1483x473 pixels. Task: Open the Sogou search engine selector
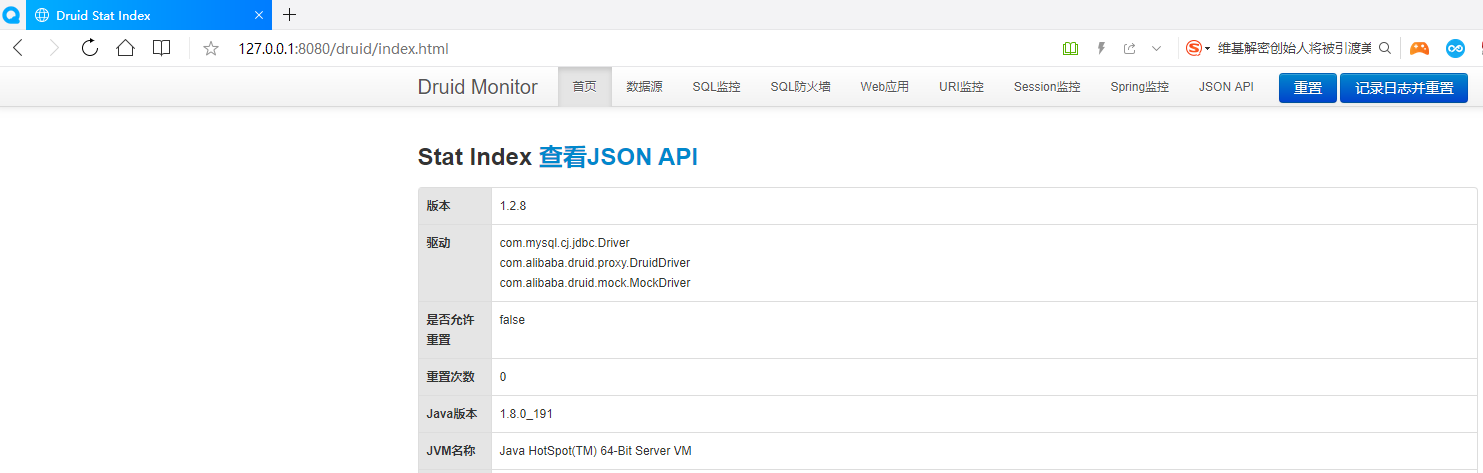[x=1198, y=48]
